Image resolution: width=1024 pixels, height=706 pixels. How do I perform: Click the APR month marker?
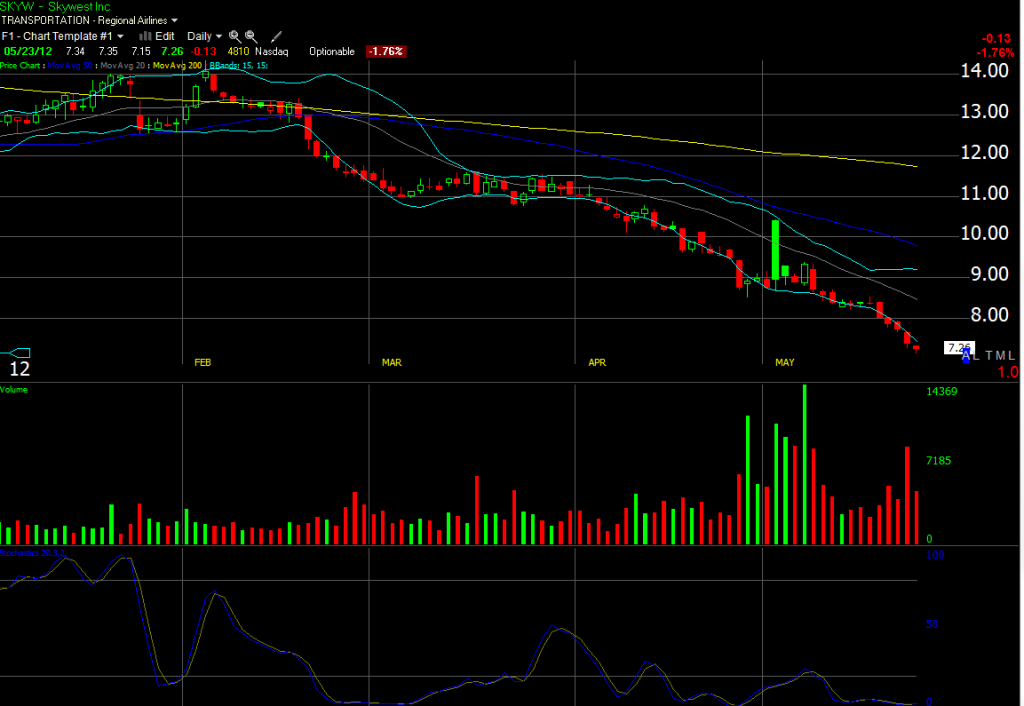click(x=597, y=362)
